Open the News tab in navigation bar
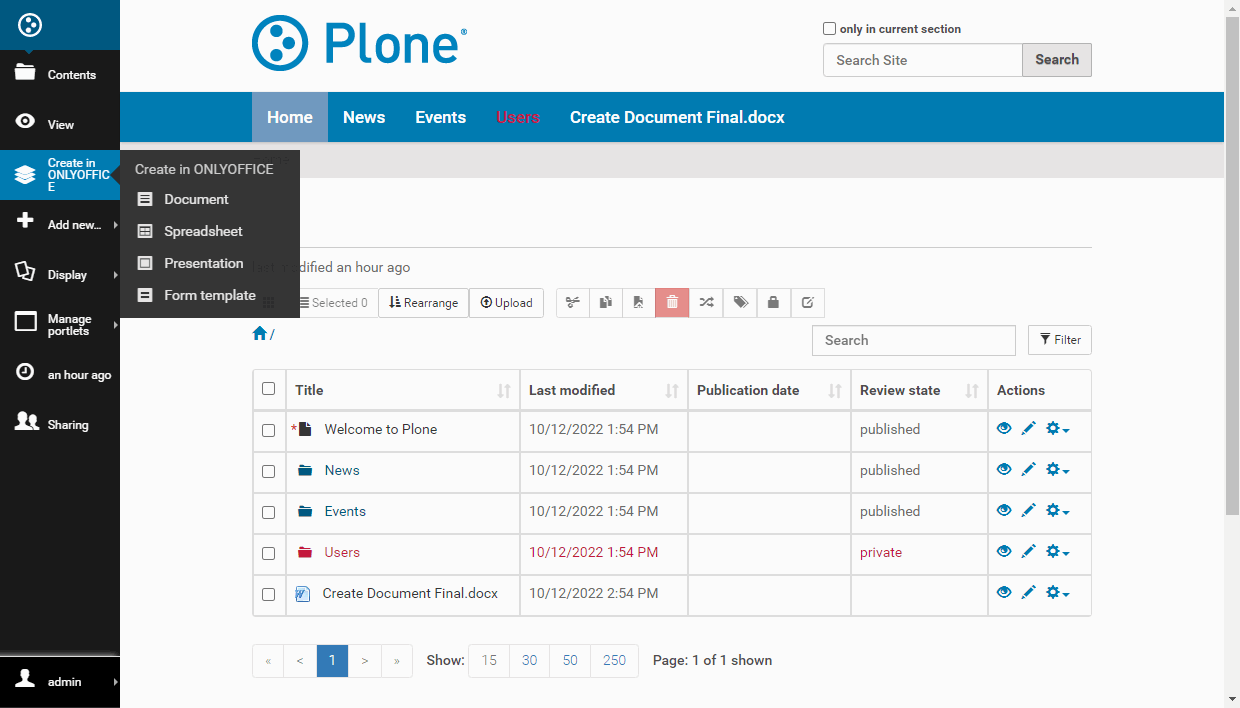This screenshot has height=708, width=1240. point(364,118)
